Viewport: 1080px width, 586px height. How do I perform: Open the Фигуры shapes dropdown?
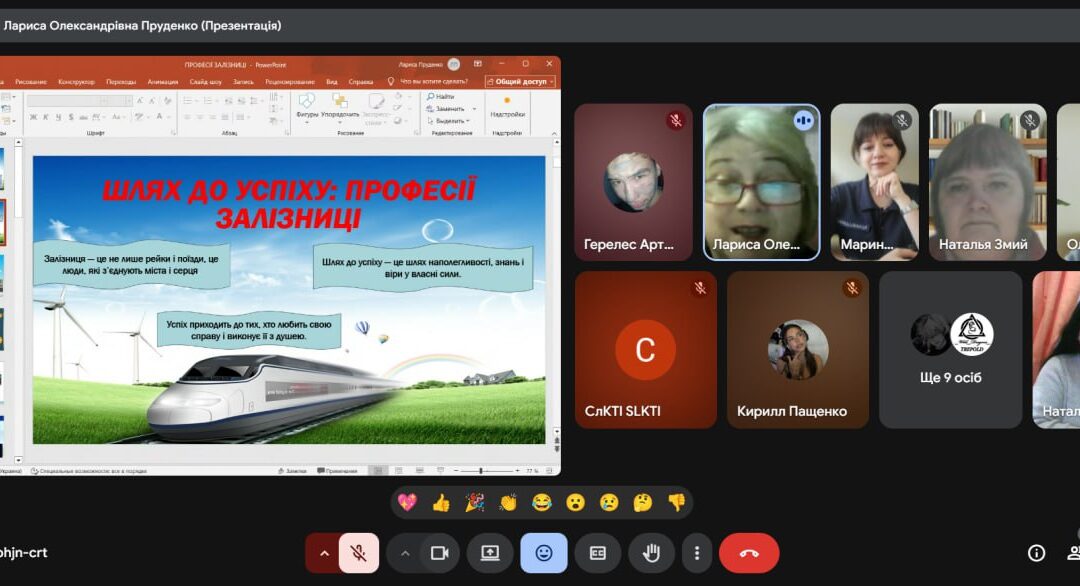pos(307,107)
